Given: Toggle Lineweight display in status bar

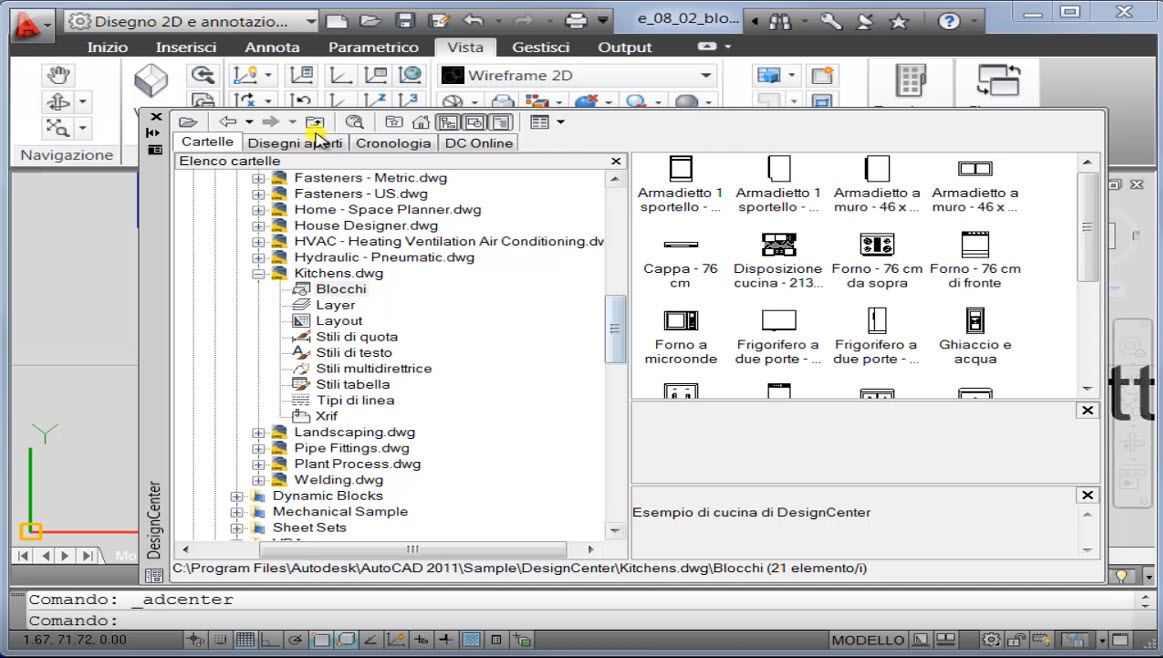Looking at the screenshot, I should [446, 639].
